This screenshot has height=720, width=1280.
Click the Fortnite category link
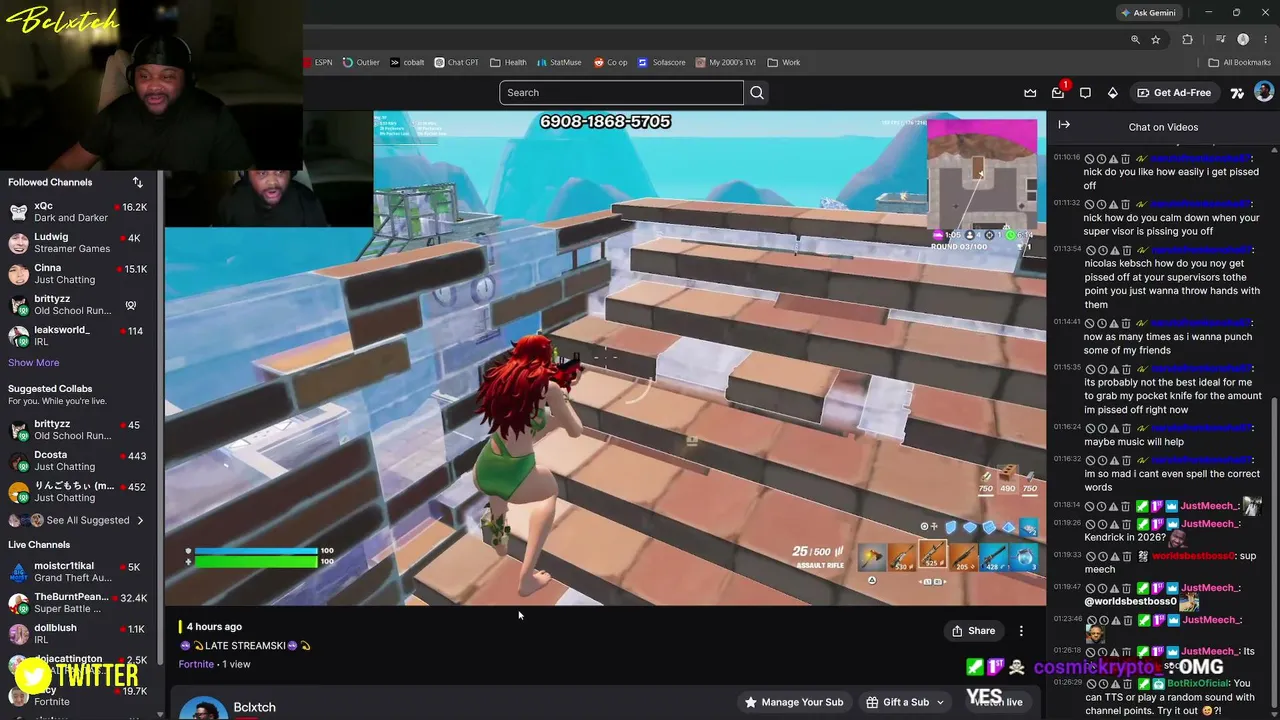click(196, 664)
